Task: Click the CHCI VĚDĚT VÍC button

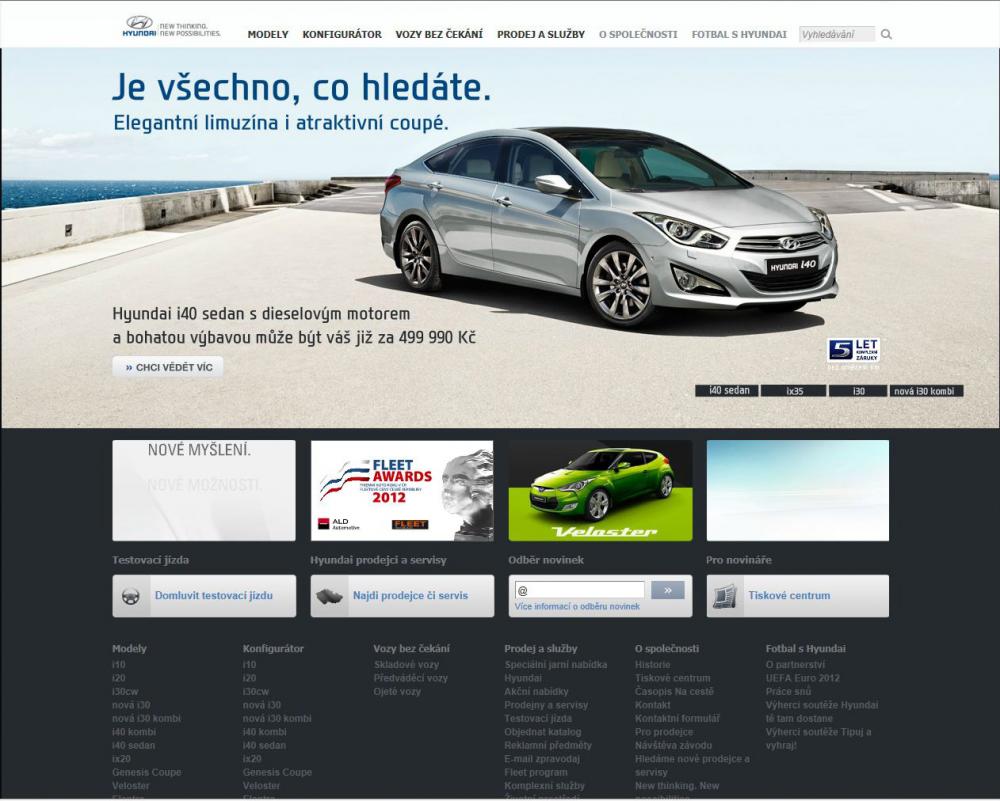Action: point(168,367)
